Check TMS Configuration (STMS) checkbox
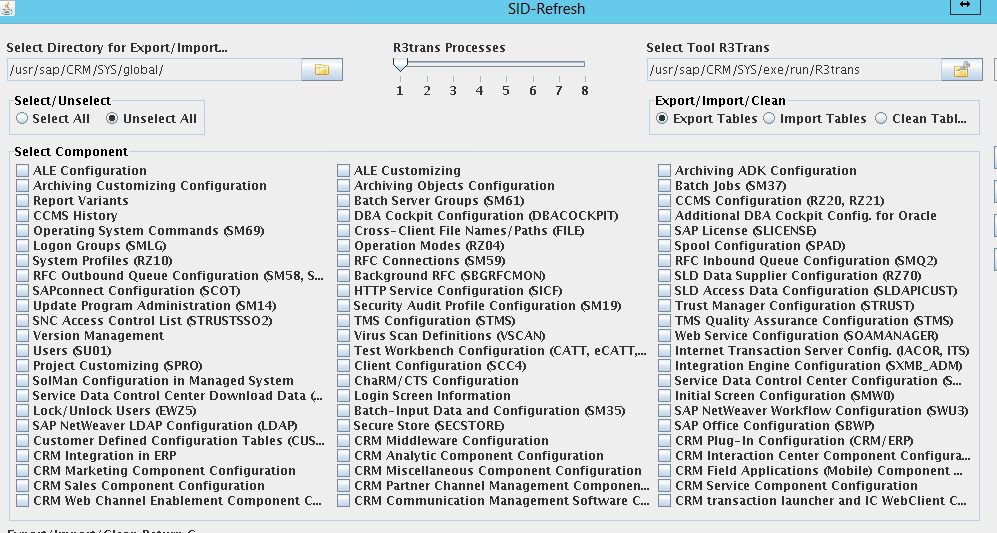 (343, 321)
